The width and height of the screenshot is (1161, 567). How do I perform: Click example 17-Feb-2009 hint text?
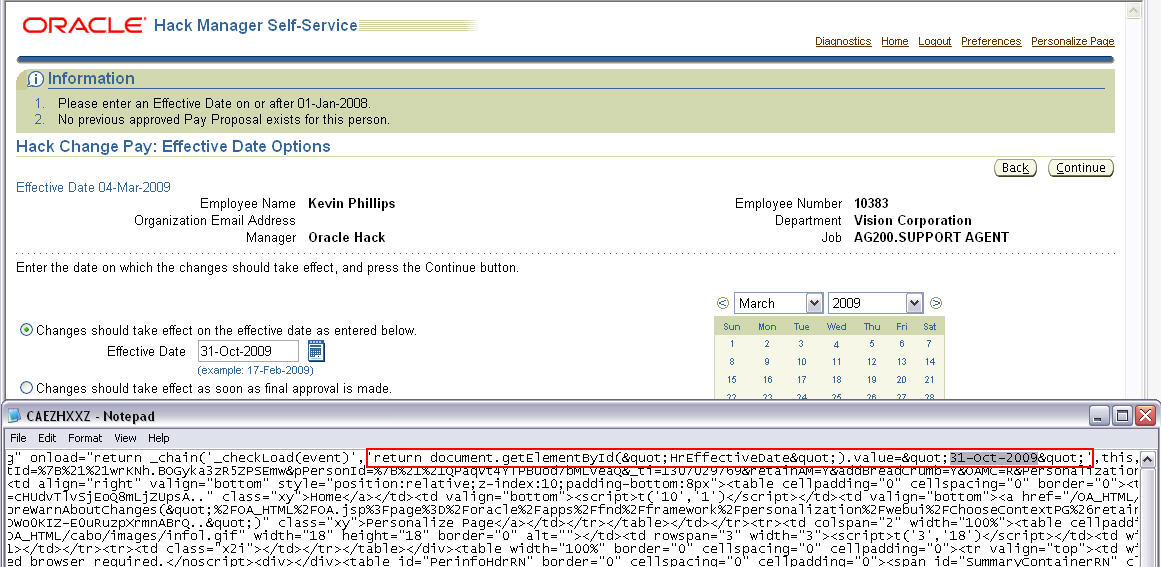click(255, 370)
